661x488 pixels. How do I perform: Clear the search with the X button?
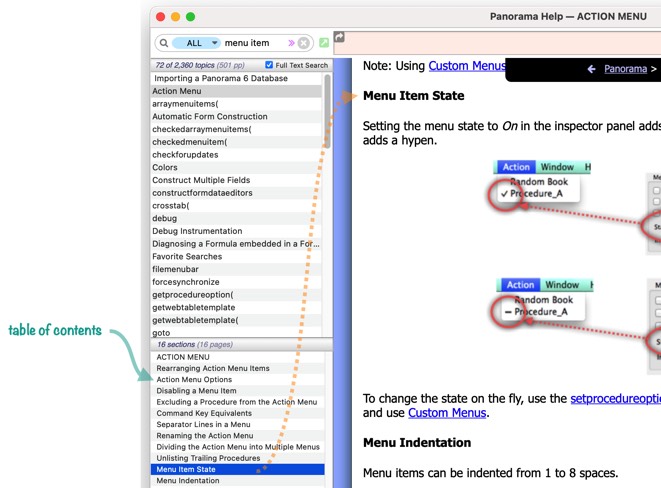point(303,43)
